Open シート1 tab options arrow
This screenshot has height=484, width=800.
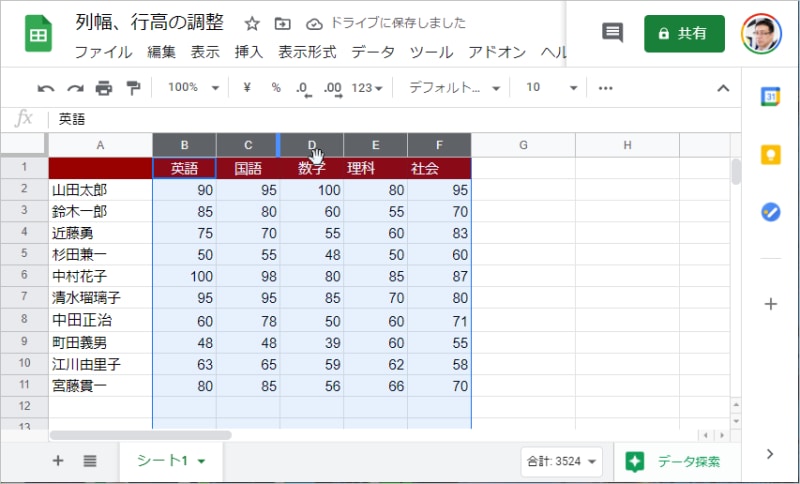[x=202, y=462]
